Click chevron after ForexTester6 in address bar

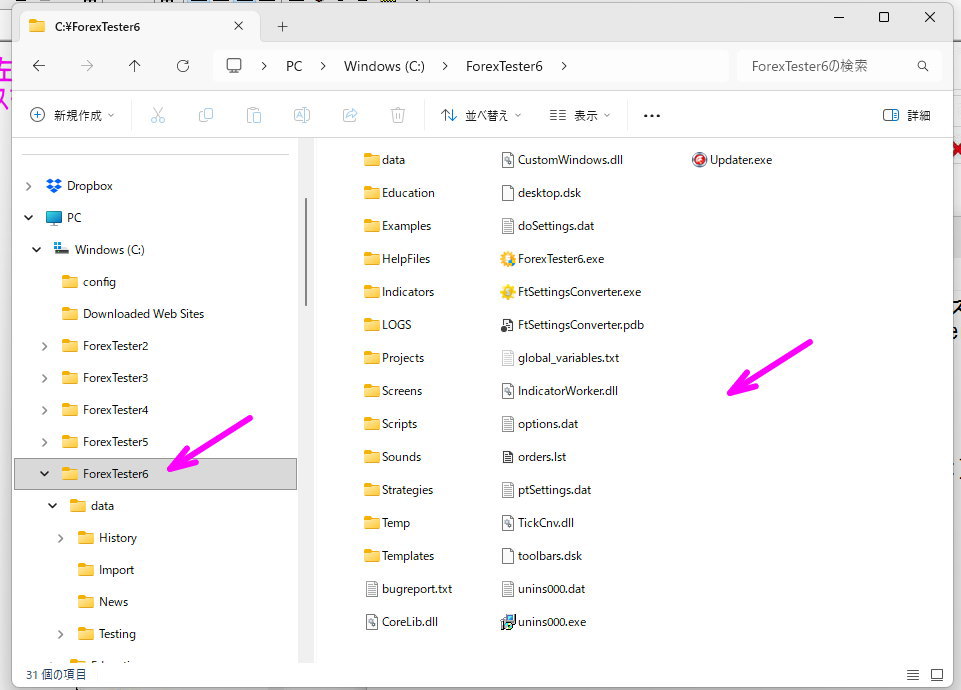click(x=564, y=66)
